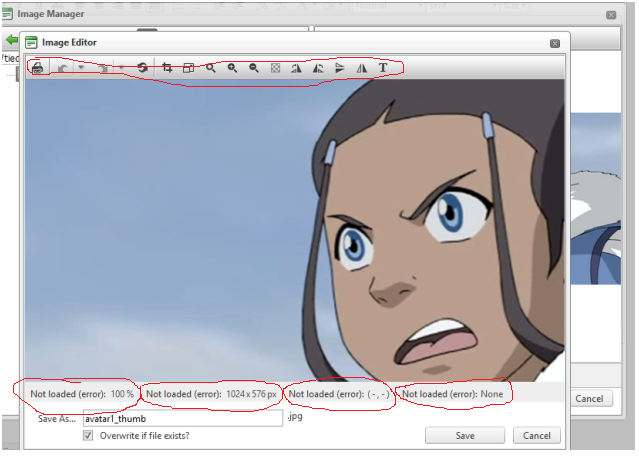Close the Image Manager window

point(611,15)
